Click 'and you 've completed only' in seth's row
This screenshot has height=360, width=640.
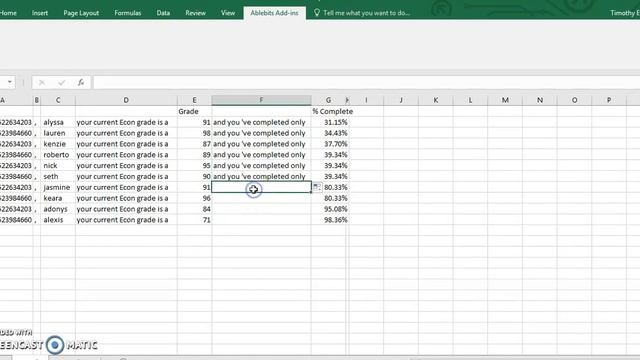261,176
